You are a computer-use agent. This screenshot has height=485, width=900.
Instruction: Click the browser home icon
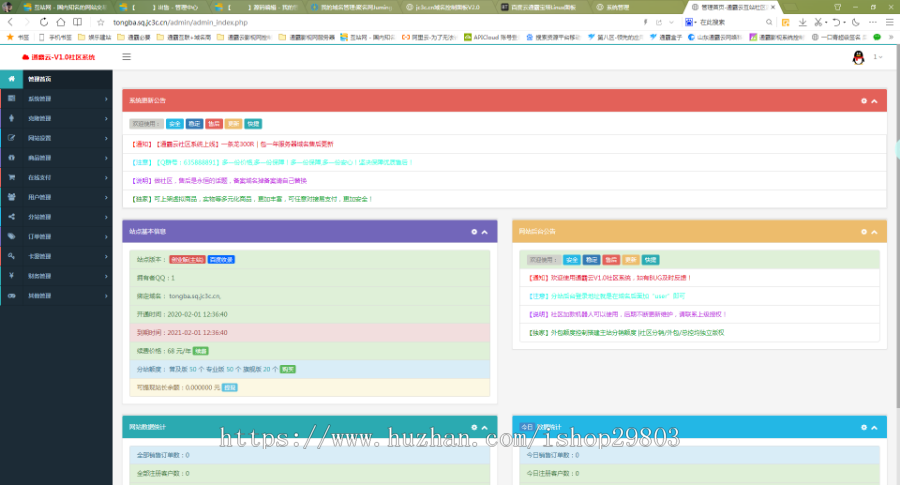tap(61, 22)
